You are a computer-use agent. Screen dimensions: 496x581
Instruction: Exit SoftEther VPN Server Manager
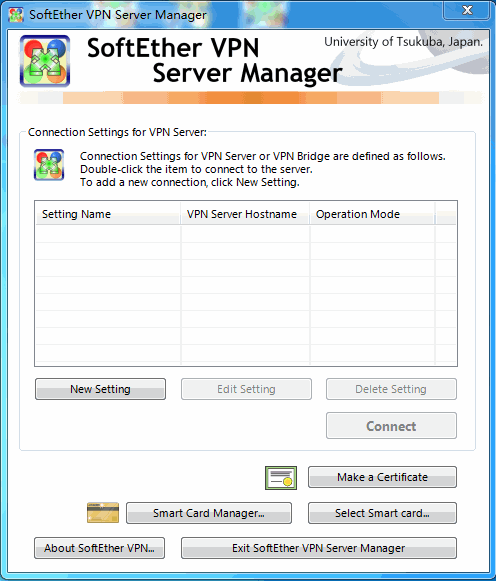point(319,548)
